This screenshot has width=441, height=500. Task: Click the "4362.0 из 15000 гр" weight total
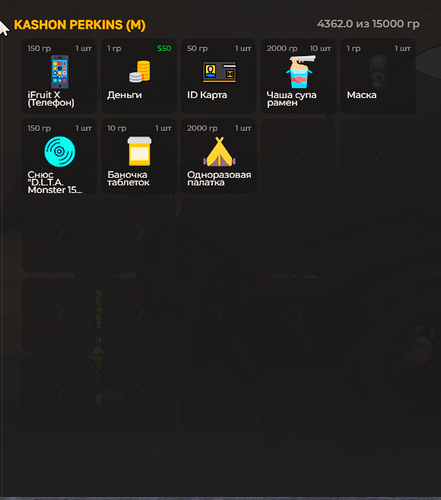tap(368, 24)
